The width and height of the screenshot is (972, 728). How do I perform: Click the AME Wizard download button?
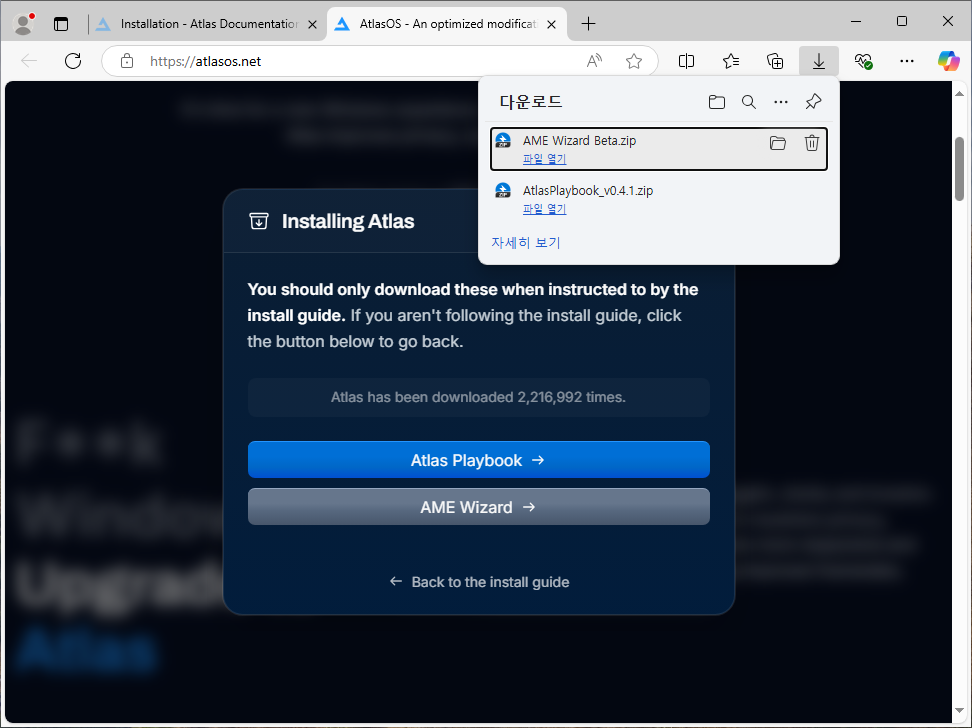479,507
